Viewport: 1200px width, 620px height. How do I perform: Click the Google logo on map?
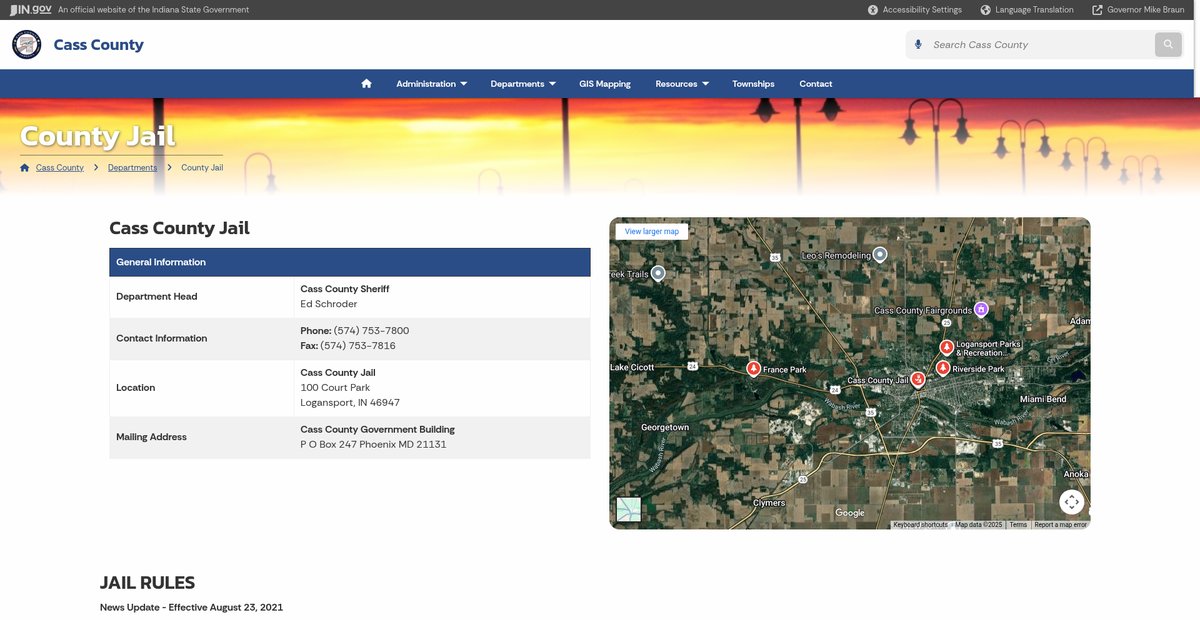(x=850, y=513)
